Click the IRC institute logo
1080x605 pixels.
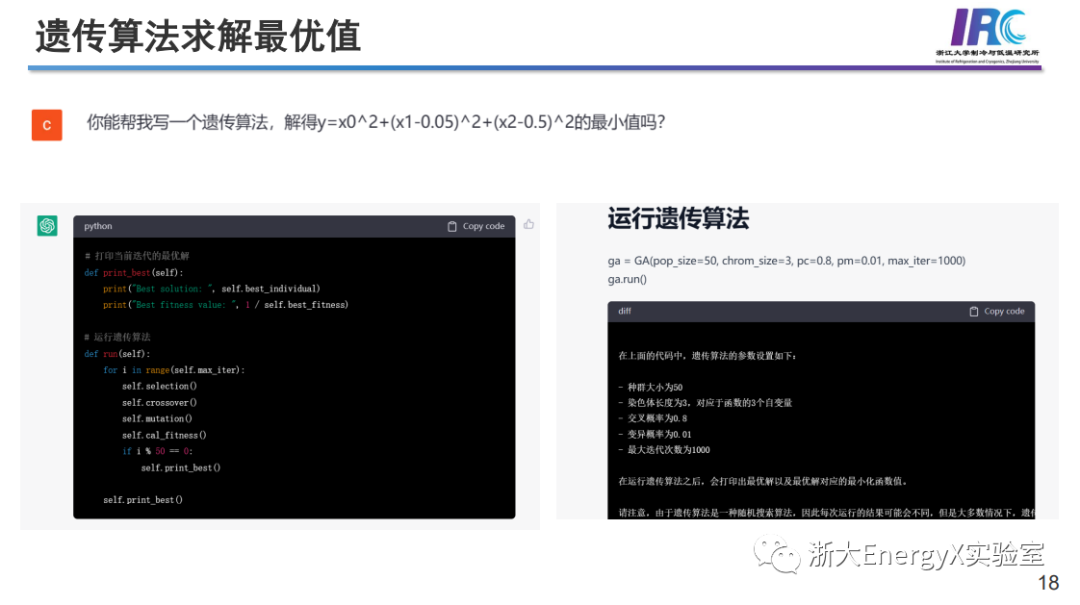987,34
